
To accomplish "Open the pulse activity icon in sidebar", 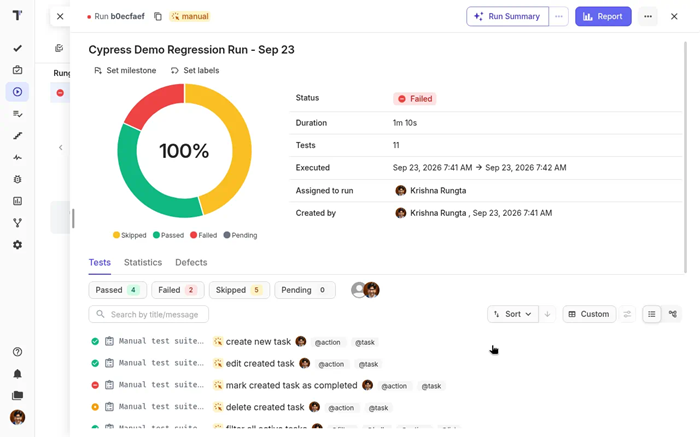I will click(17, 158).
